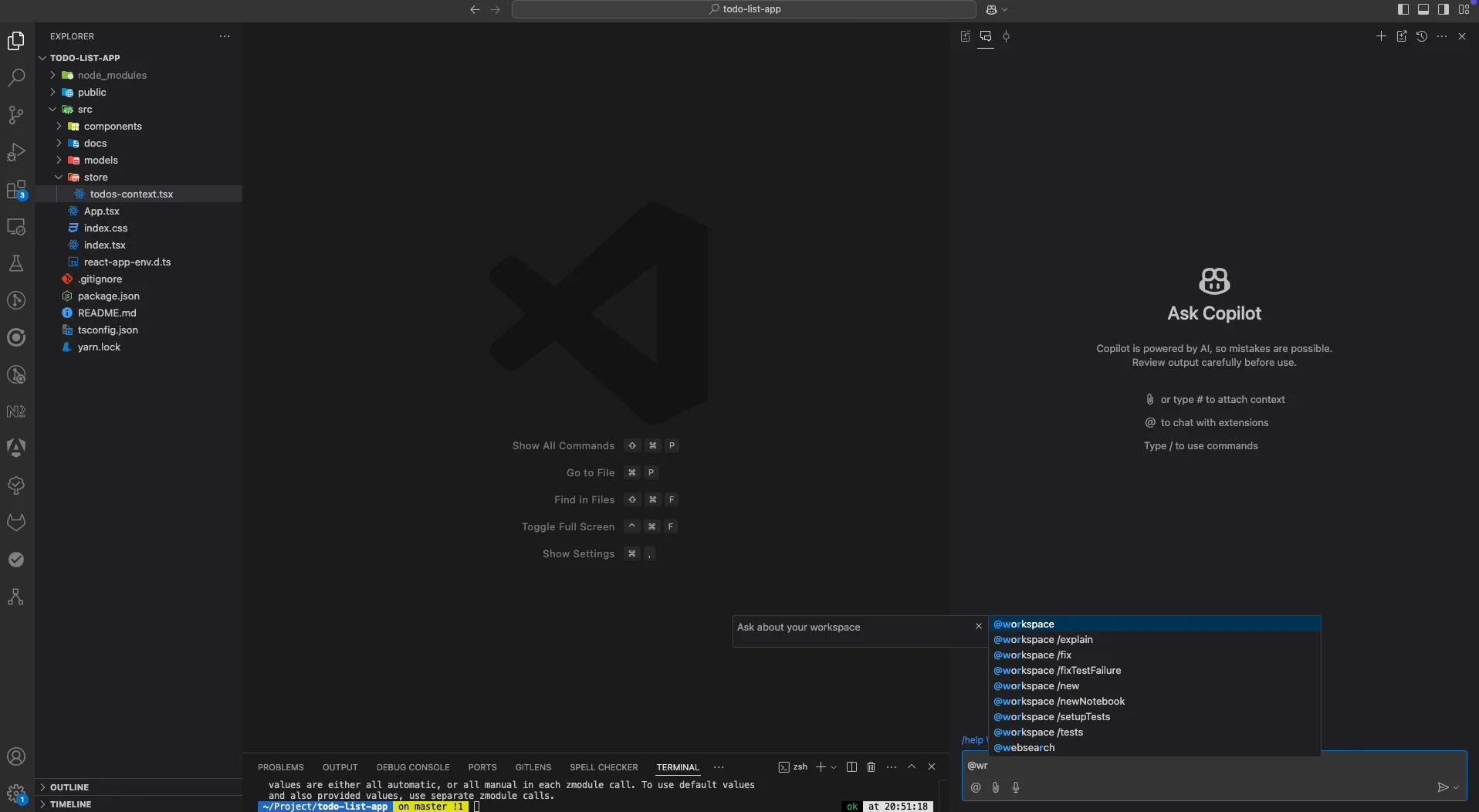Show chat history in the Copilot panel
This screenshot has width=1479, height=812.
click(x=1422, y=36)
